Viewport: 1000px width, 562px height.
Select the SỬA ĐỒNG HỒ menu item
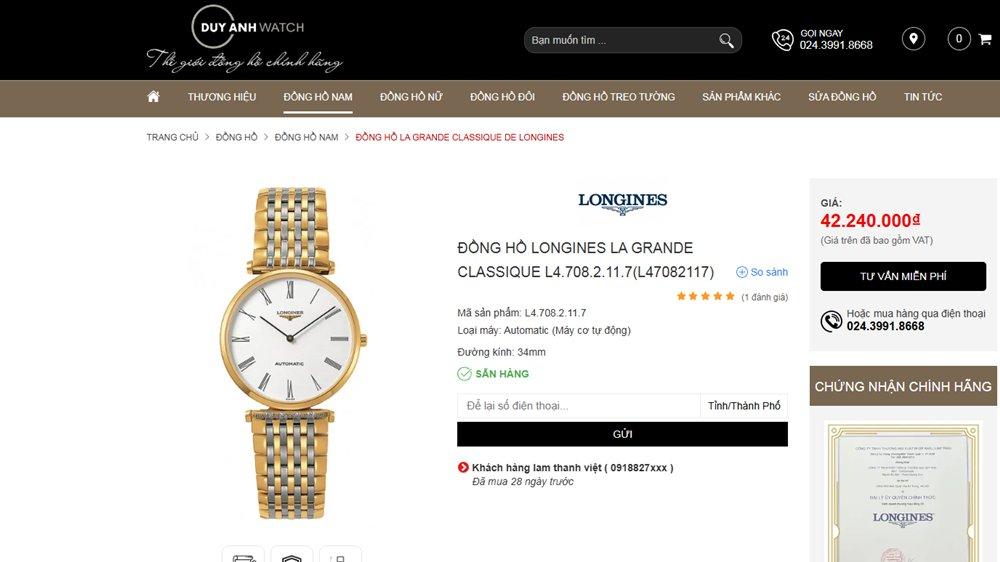click(x=842, y=97)
